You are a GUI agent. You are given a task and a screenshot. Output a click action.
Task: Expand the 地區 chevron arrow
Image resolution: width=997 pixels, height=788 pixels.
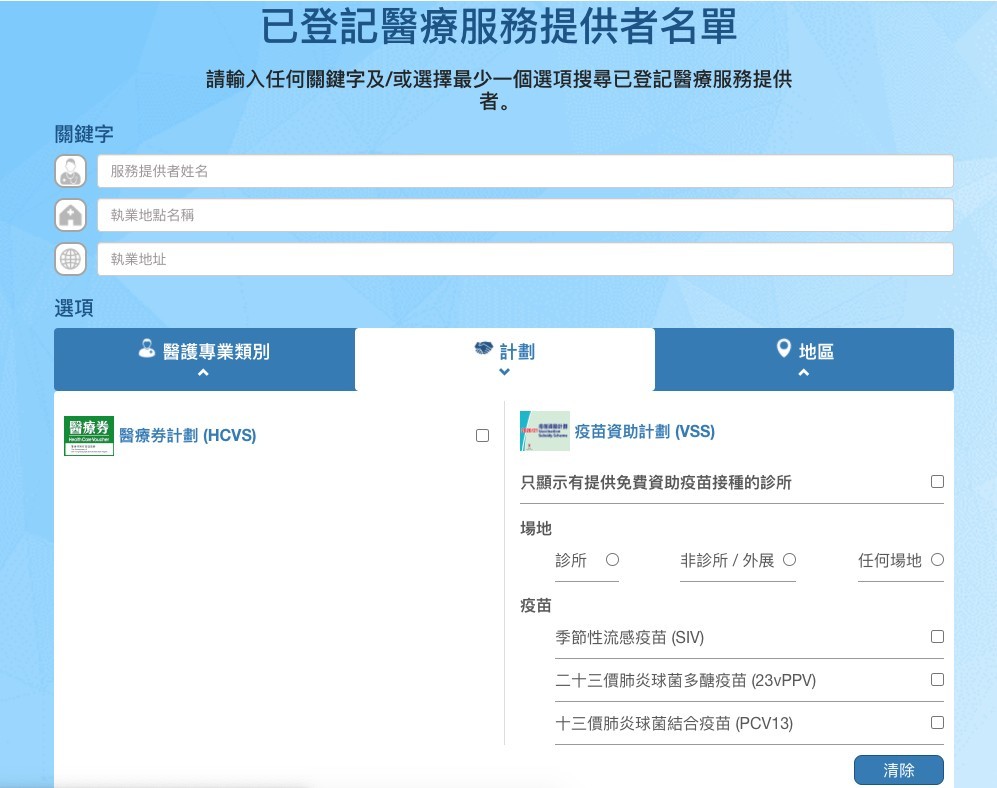[x=804, y=373]
